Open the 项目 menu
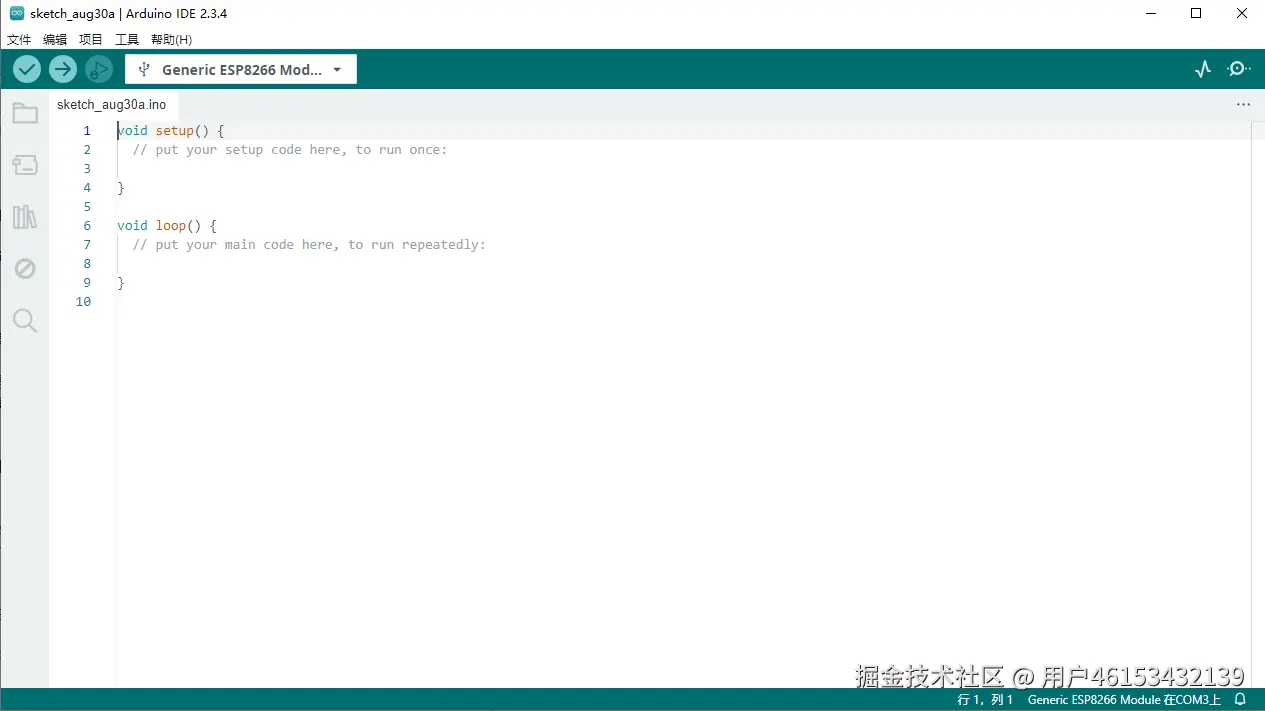This screenshot has width=1265, height=711. tap(91, 40)
